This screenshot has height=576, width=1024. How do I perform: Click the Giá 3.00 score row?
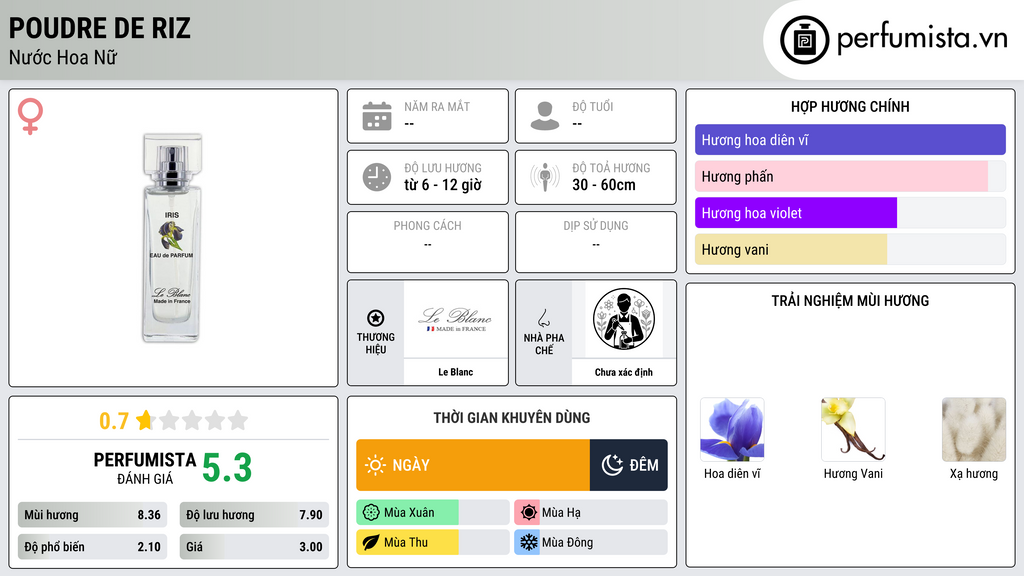pyautogui.click(x=254, y=547)
